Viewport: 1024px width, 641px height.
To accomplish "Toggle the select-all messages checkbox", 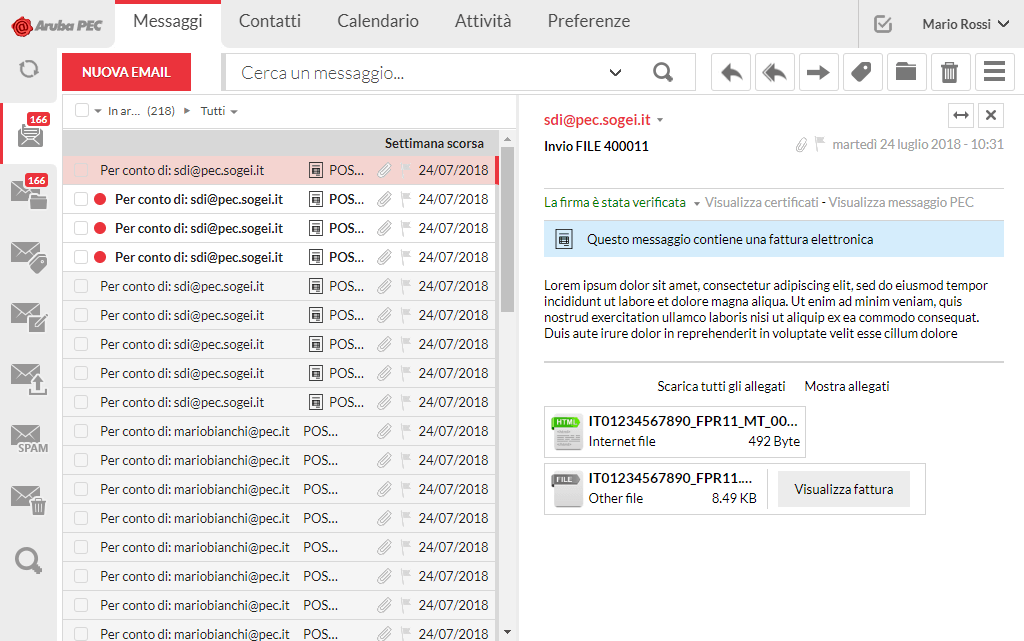I will [x=82, y=111].
